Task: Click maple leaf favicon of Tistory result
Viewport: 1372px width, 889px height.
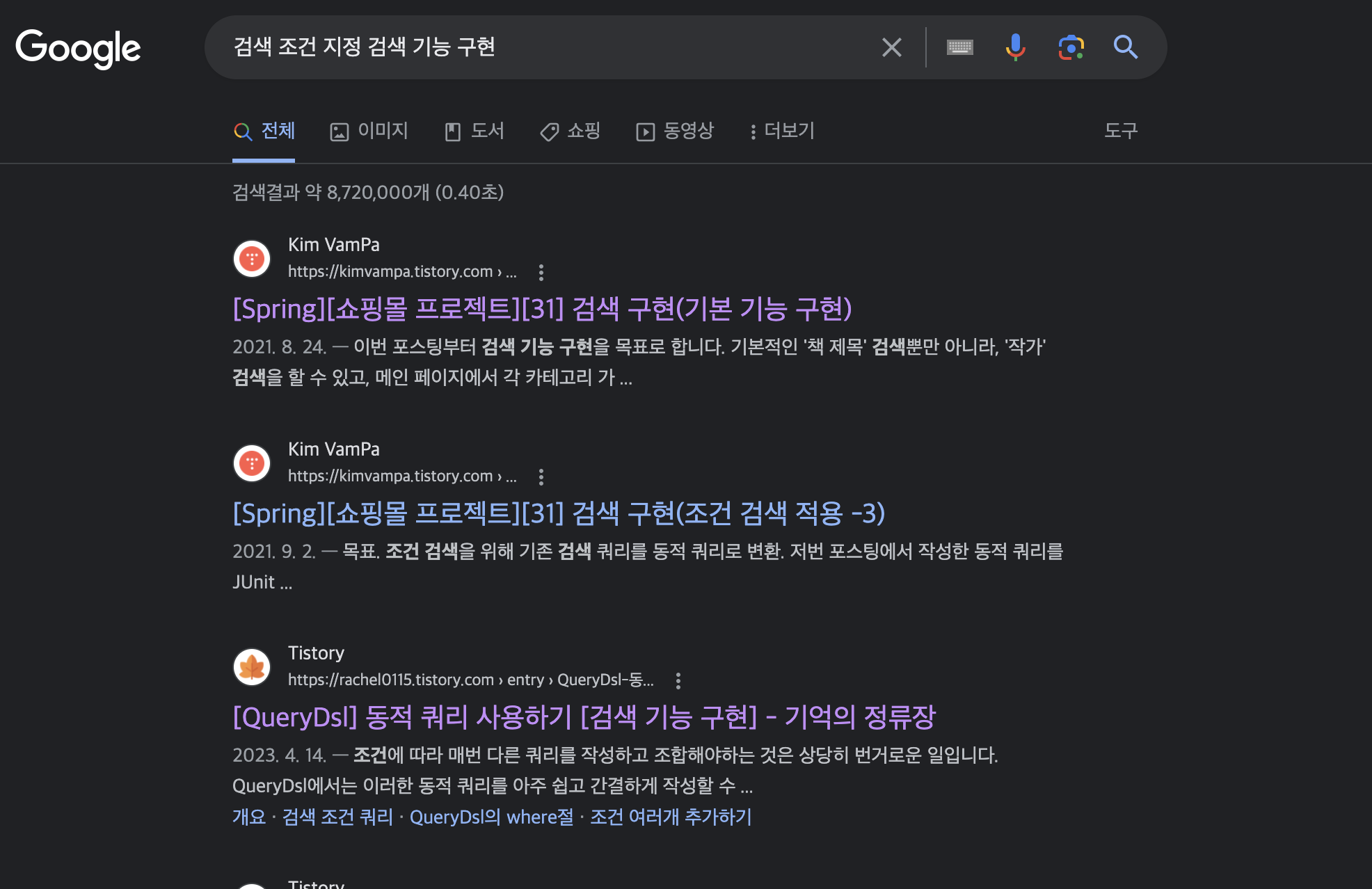Action: [x=252, y=667]
